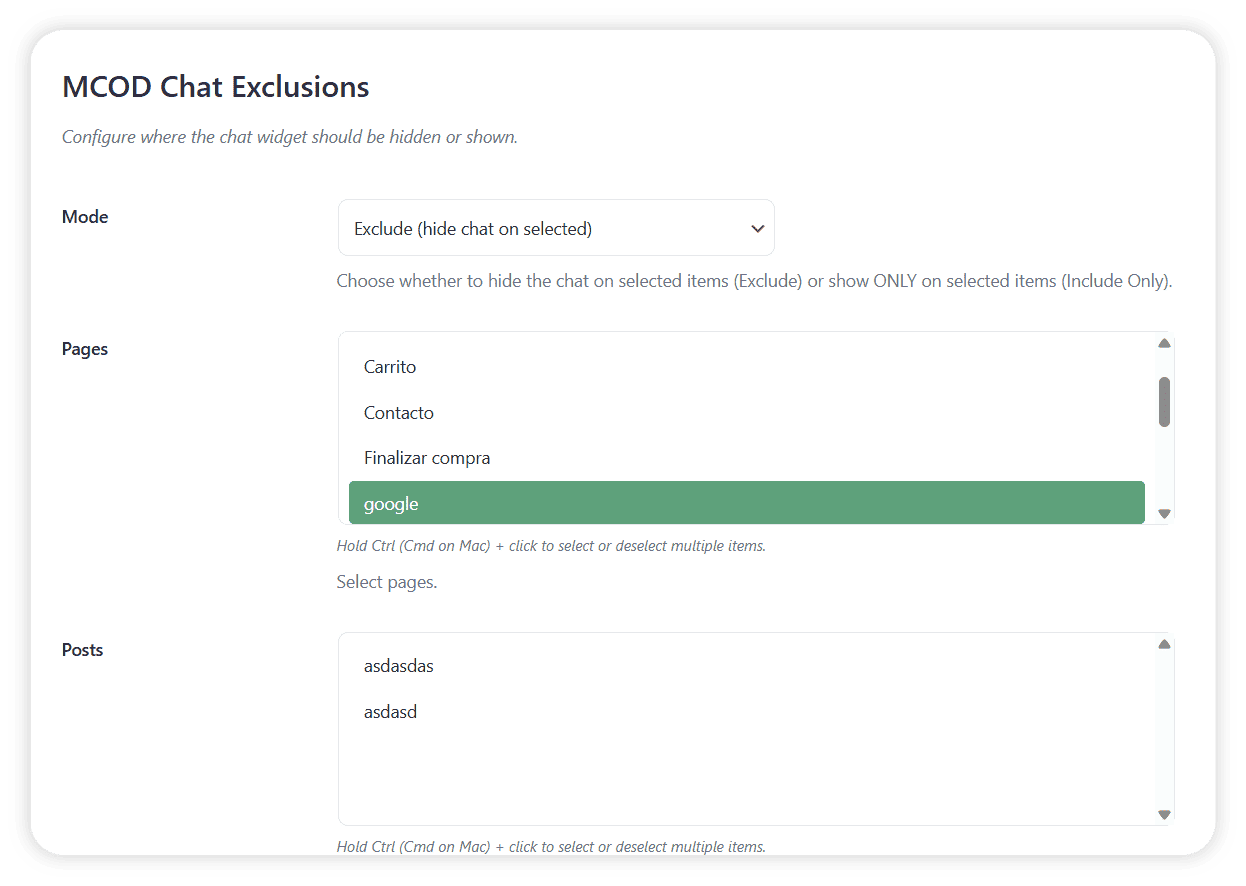Click Pages scrollbar track below the thumb
The width and height of the screenshot is (1246, 886).
pos(1164,470)
